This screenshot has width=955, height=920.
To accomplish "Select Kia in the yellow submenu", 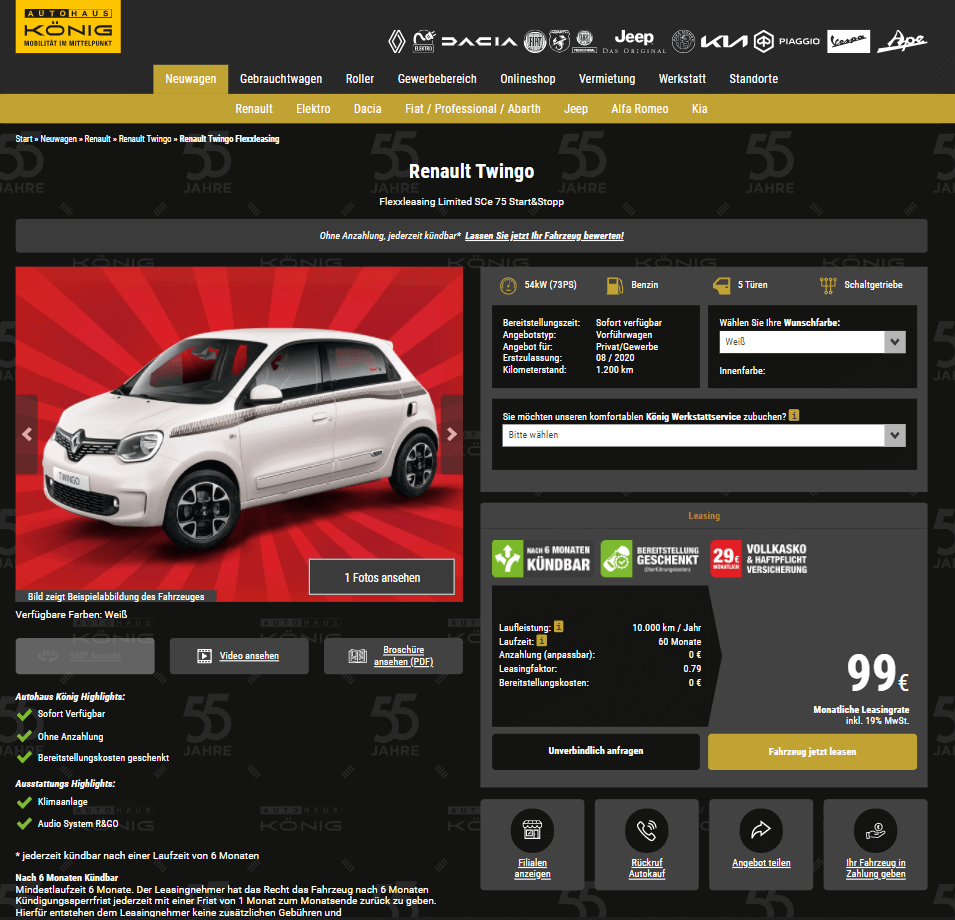I will 699,109.
